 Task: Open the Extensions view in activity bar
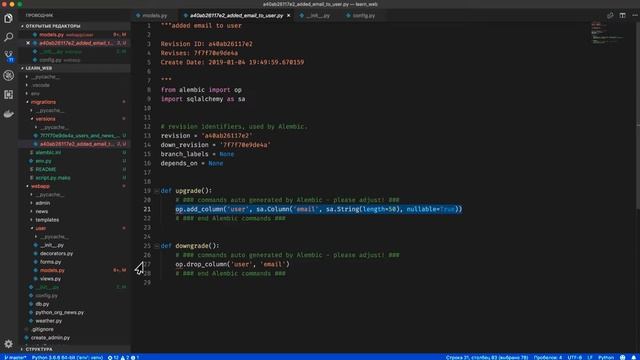[8, 94]
